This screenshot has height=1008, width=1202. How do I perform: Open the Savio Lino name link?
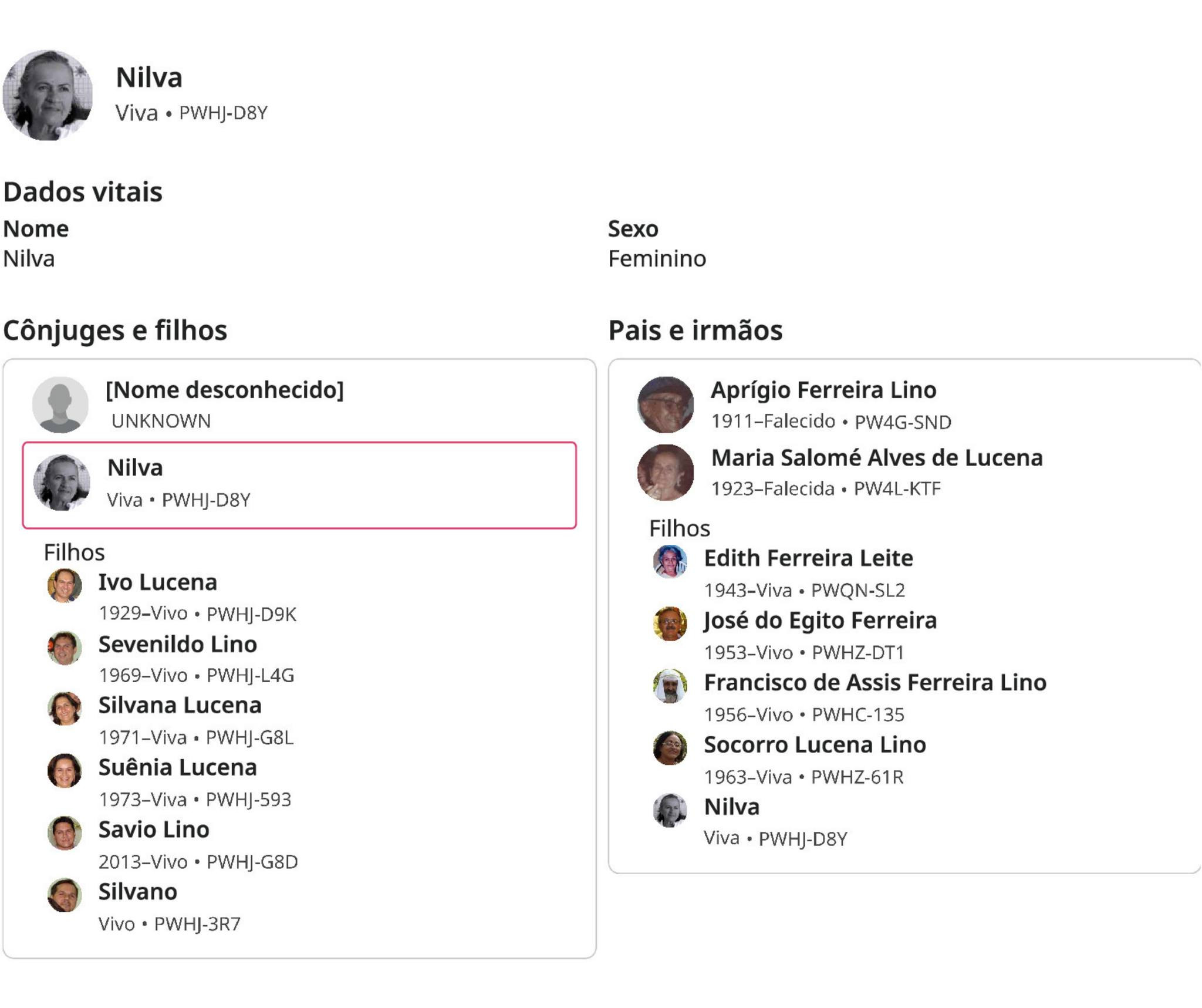154,830
